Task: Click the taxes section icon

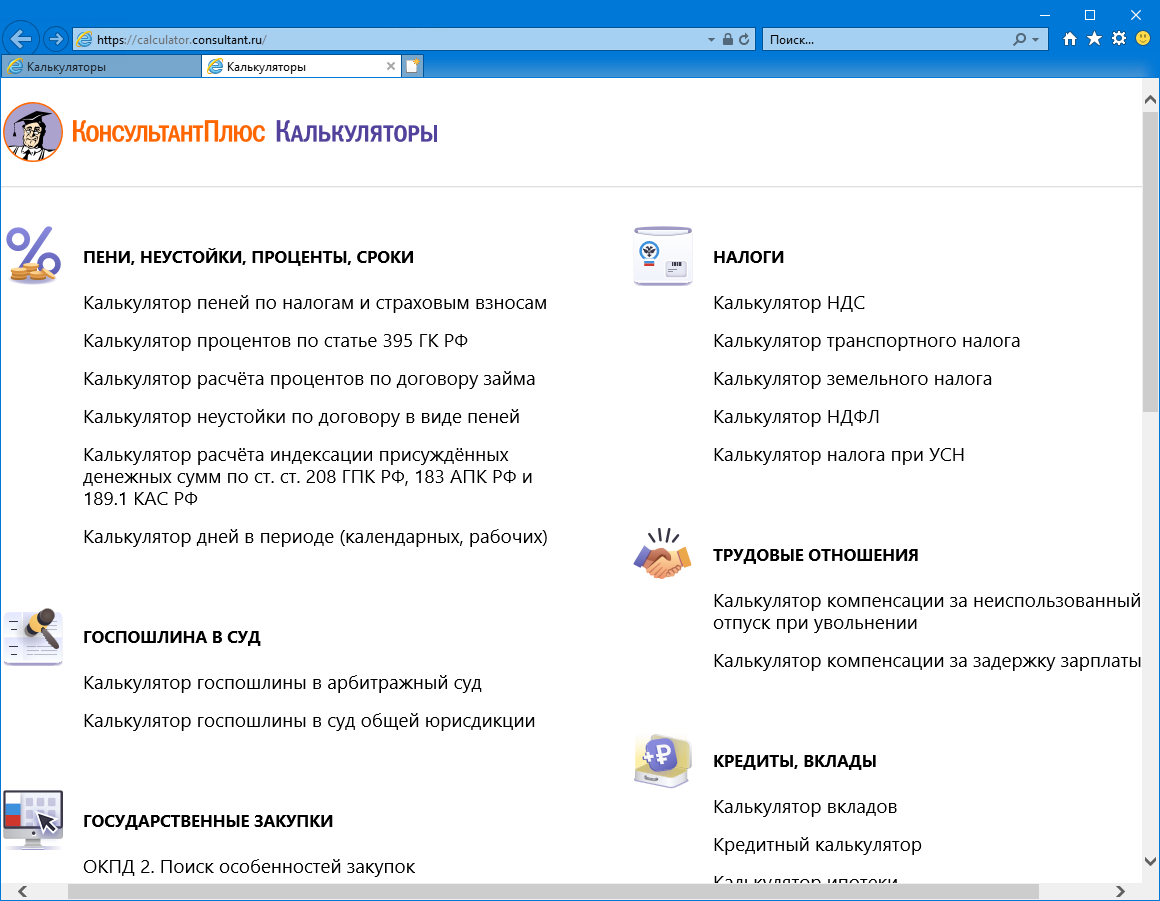Action: pos(662,256)
